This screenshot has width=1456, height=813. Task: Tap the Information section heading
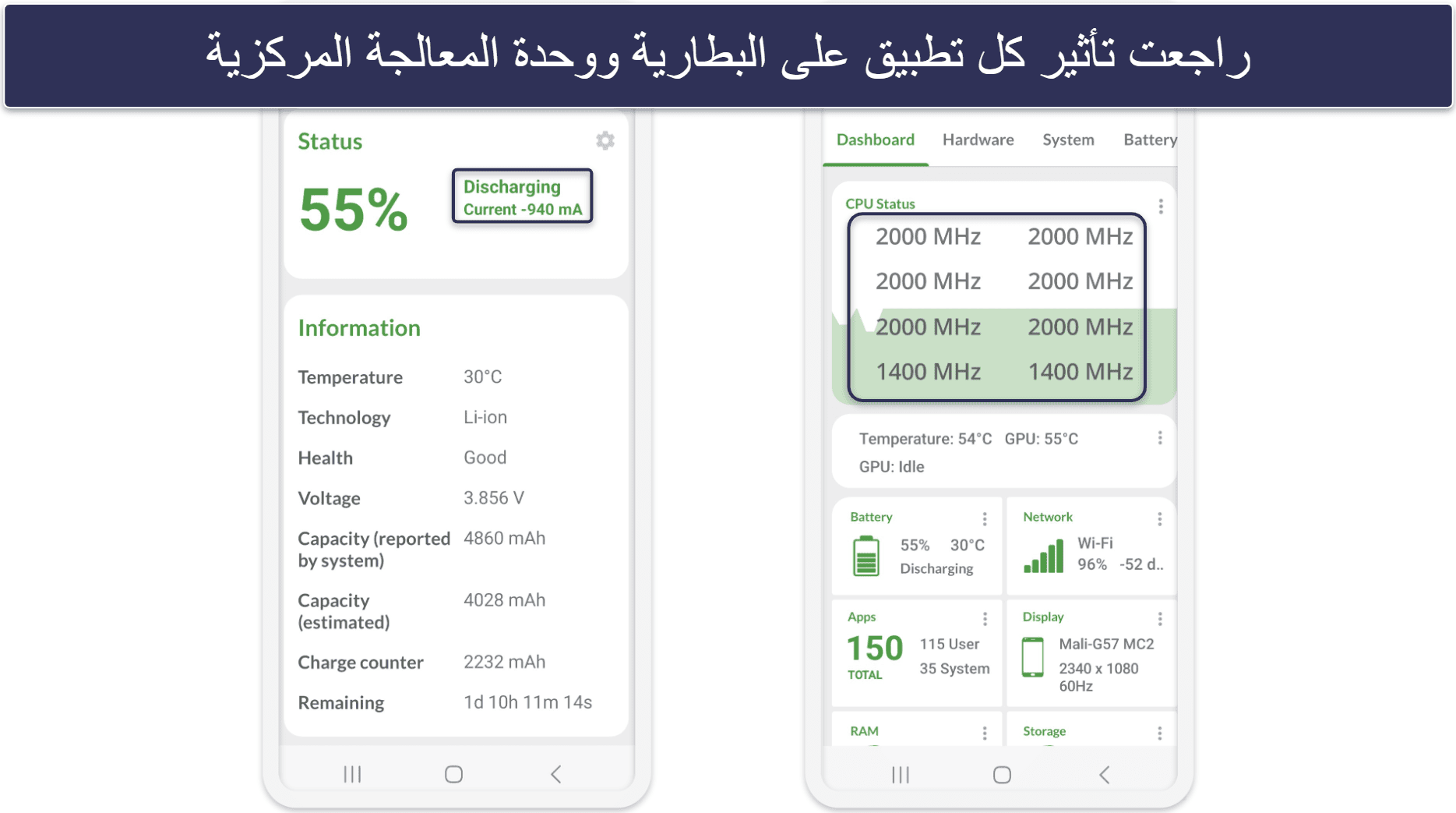(359, 328)
